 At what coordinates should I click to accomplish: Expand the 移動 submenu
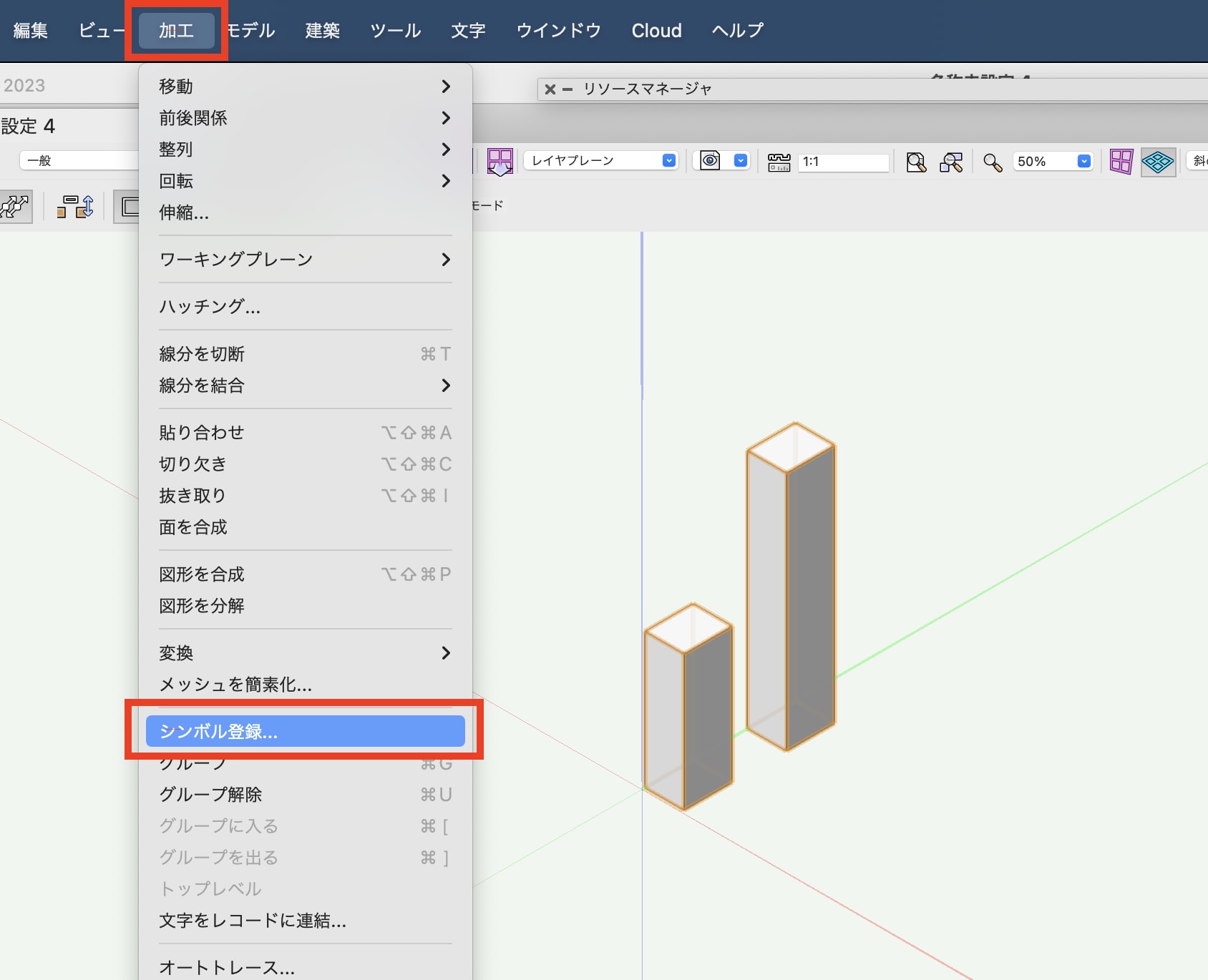click(x=306, y=87)
